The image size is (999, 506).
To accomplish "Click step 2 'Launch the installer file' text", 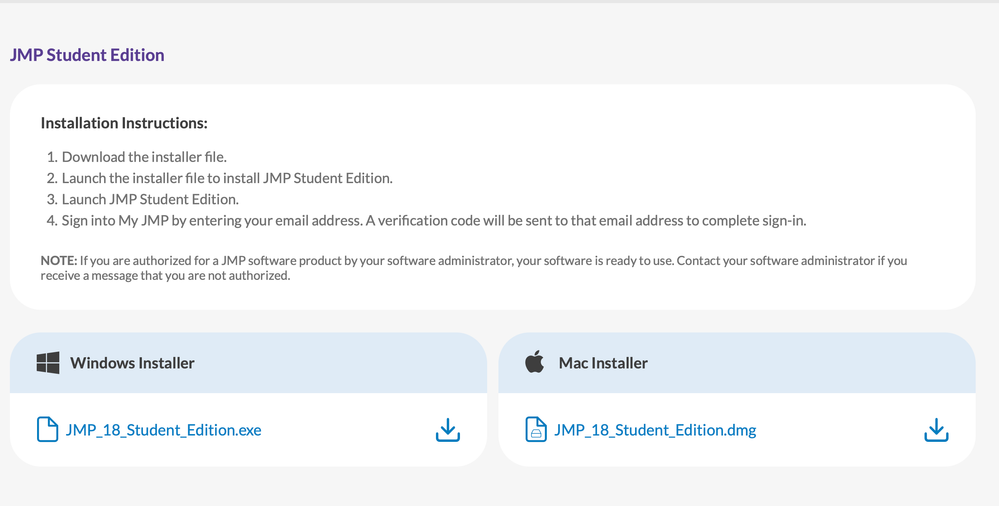I will (x=226, y=178).
